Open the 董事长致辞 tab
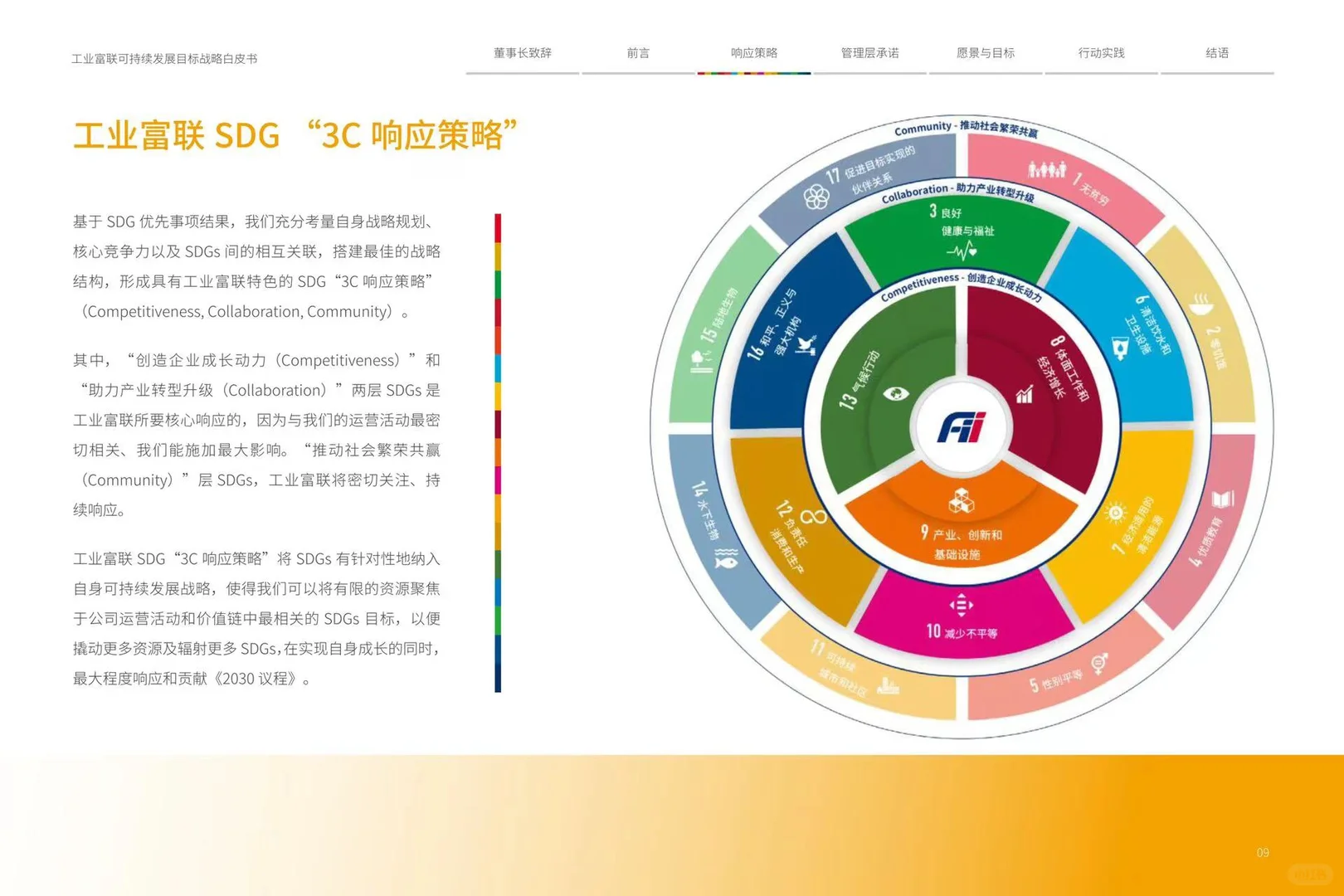Viewport: 1344px width, 896px height. click(522, 53)
